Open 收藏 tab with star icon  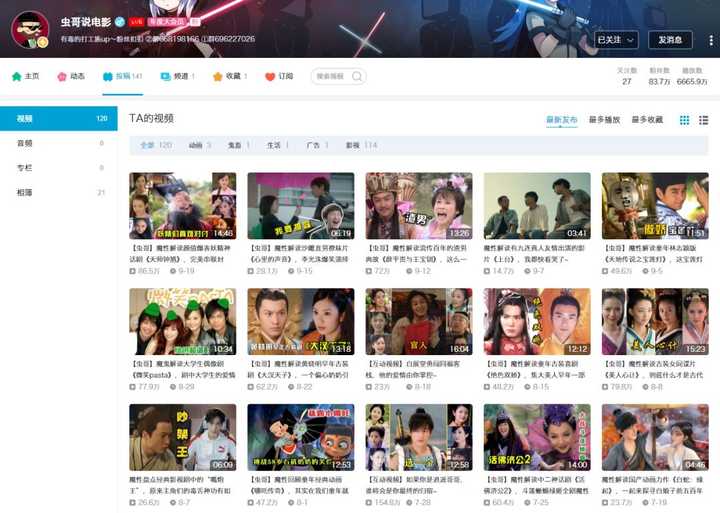(x=230, y=76)
